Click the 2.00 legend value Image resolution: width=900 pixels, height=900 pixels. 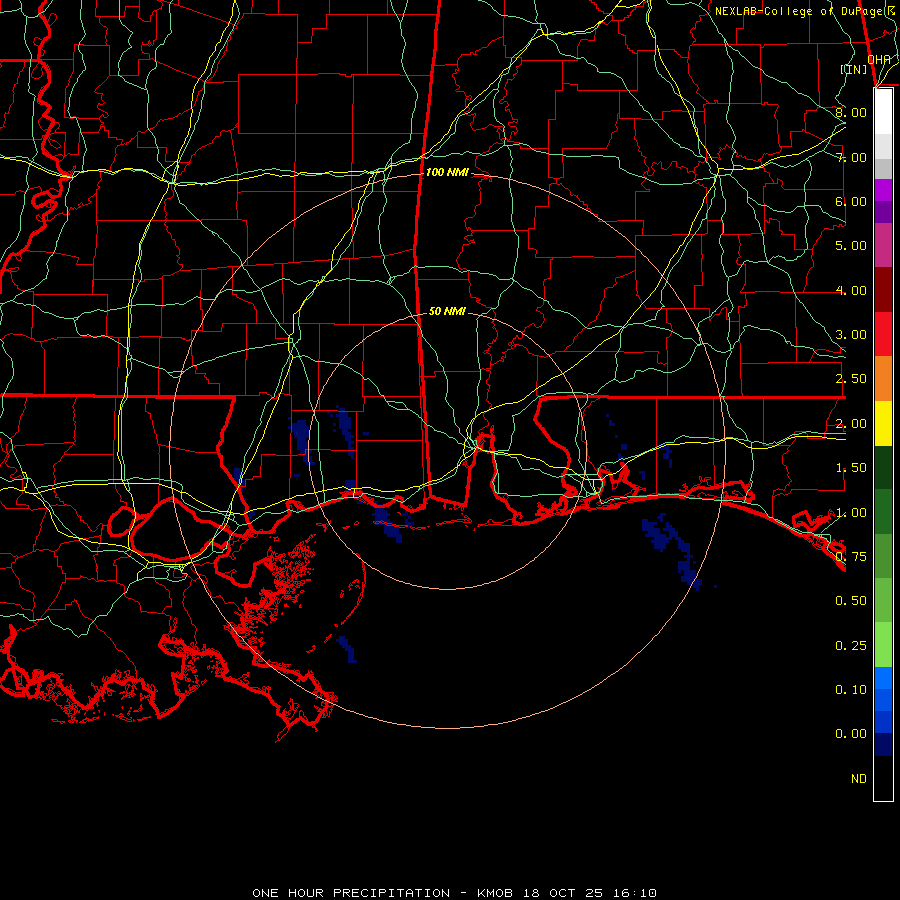851,424
